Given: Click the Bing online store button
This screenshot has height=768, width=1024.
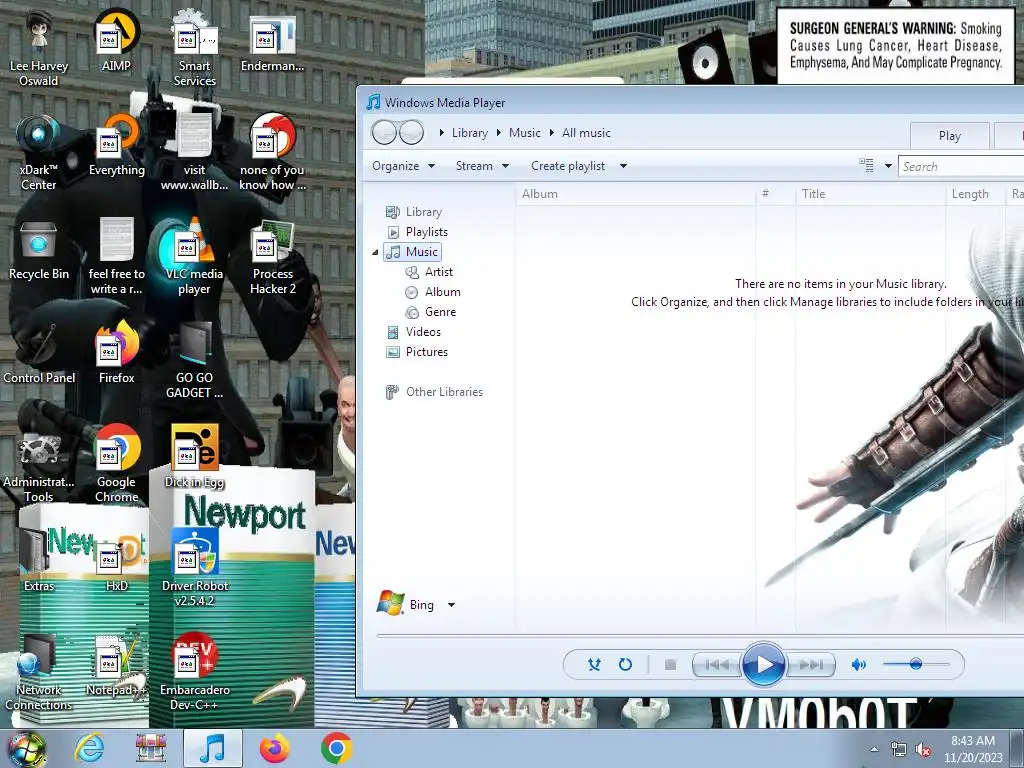Looking at the screenshot, I should [x=406, y=604].
